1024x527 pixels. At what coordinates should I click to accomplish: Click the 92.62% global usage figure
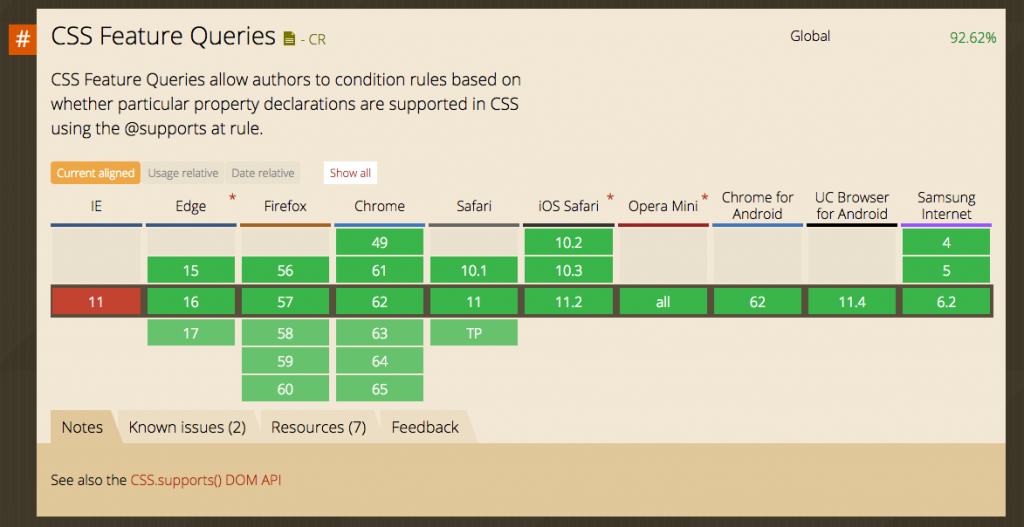pos(973,38)
